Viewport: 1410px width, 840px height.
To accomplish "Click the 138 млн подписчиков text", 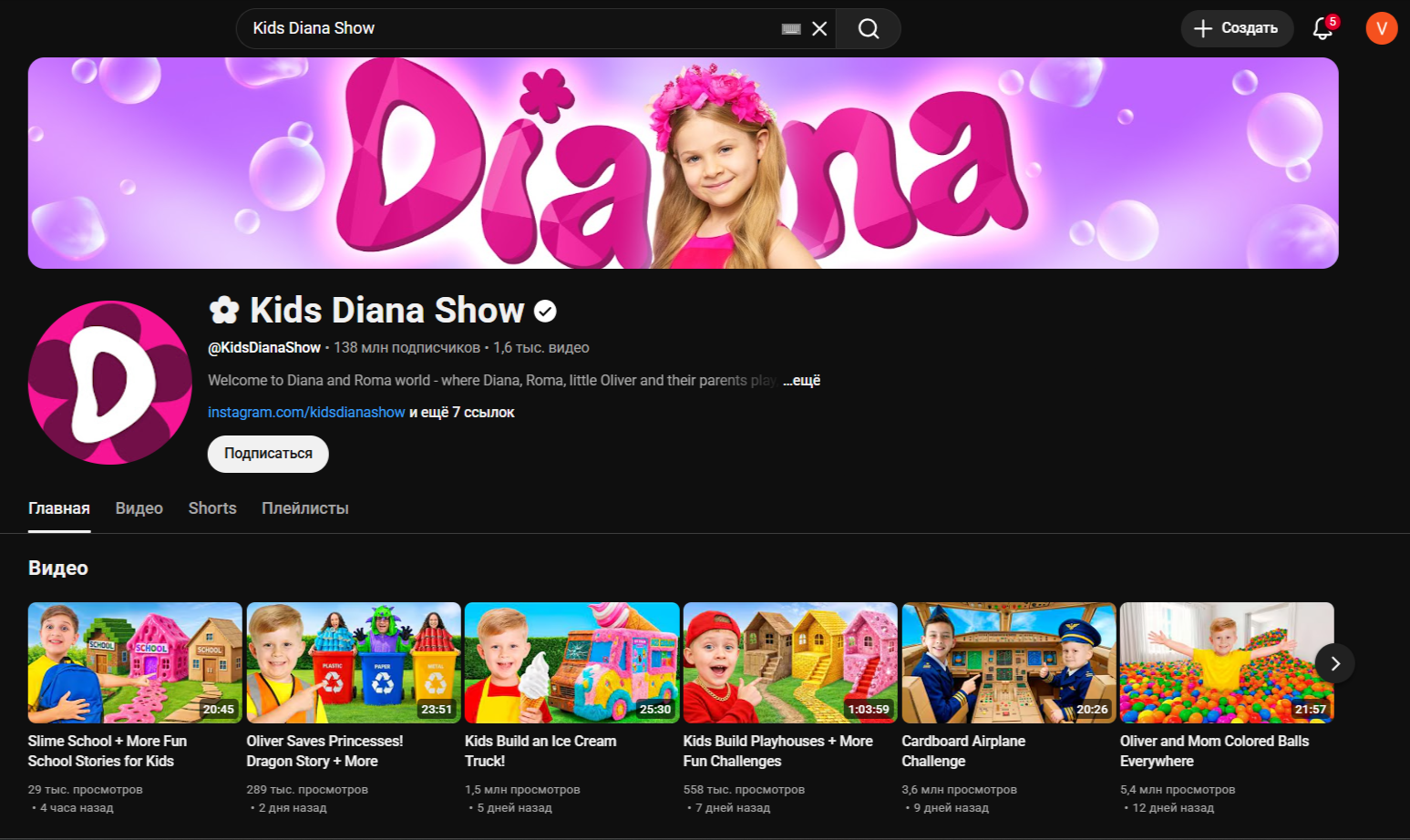I will pyautogui.click(x=407, y=347).
